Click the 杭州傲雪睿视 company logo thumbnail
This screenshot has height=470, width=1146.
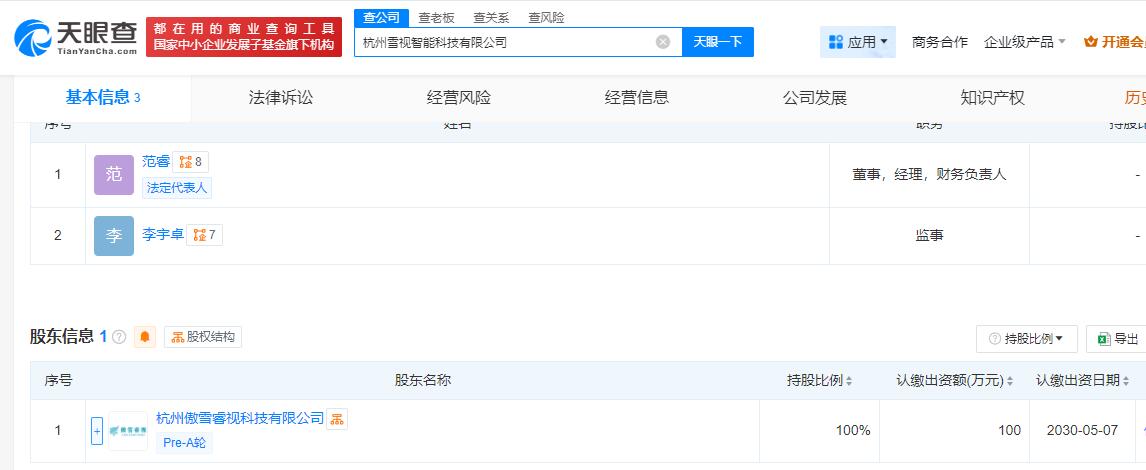click(x=128, y=431)
